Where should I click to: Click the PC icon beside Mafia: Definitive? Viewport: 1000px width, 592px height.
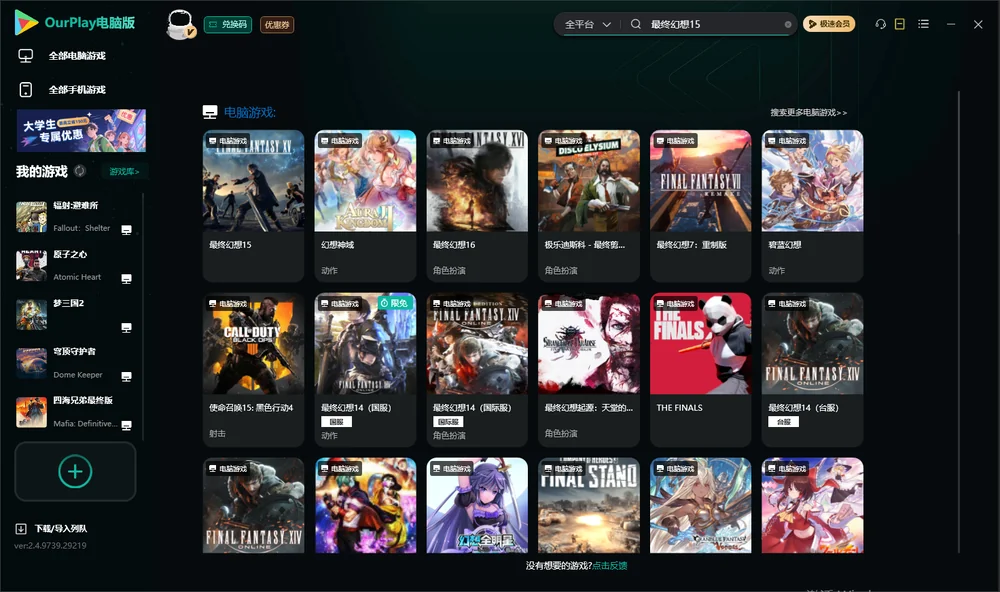[x=126, y=425]
